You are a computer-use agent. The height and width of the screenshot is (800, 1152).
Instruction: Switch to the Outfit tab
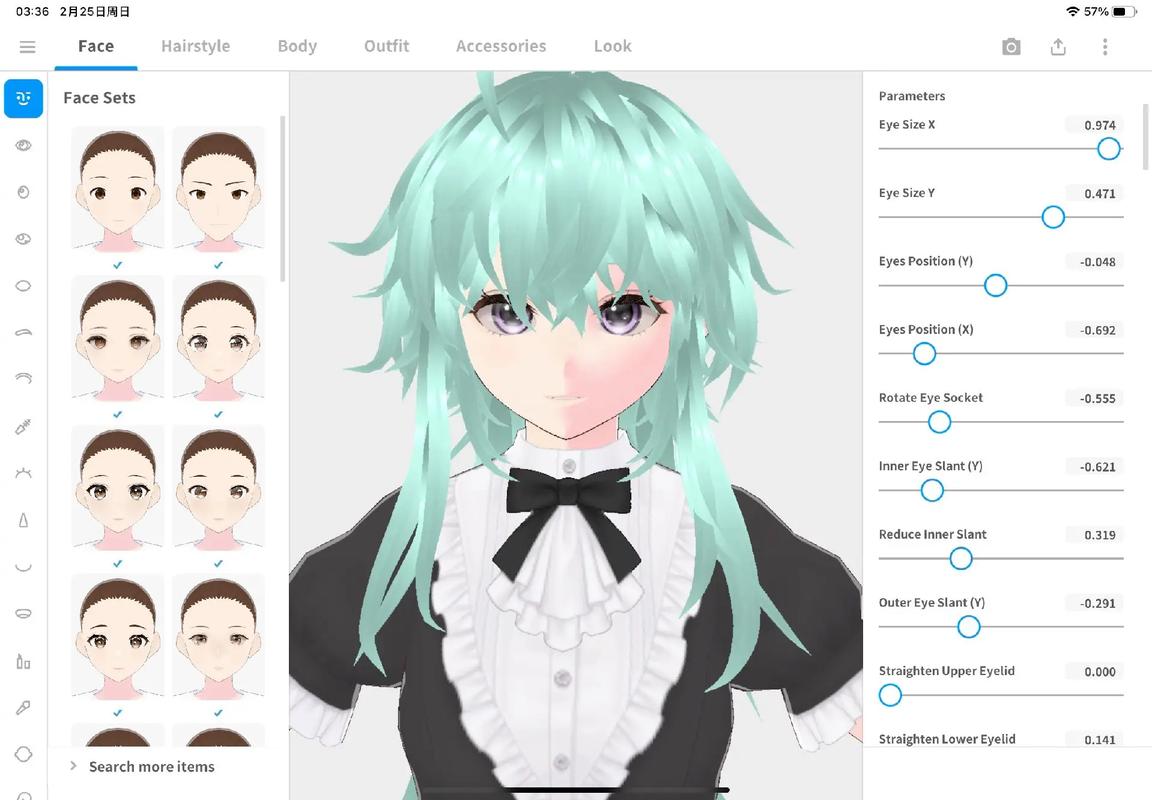(386, 46)
